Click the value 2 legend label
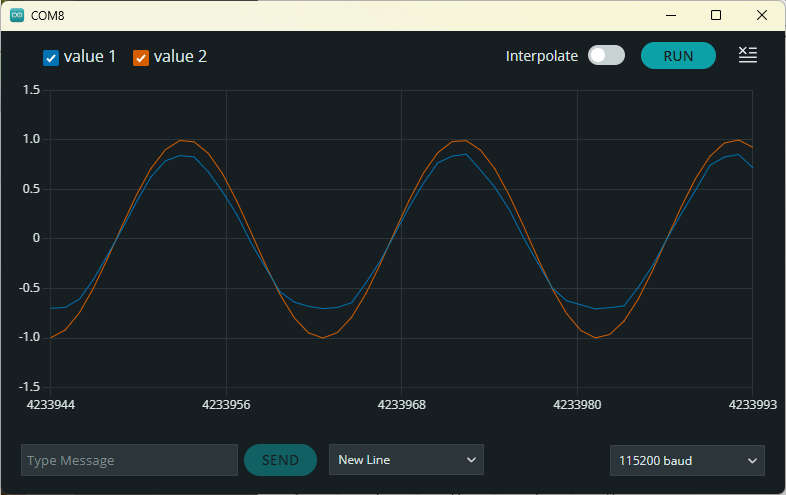This screenshot has height=495, width=786. tap(180, 57)
